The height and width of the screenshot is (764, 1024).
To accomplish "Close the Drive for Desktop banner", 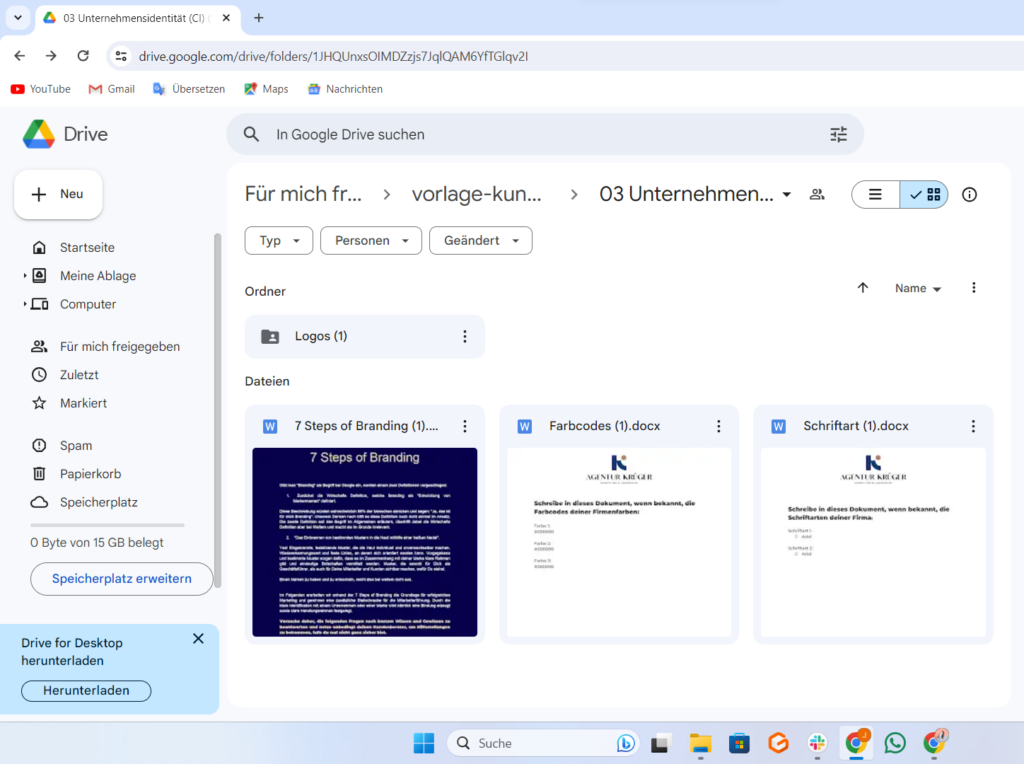I will (198, 639).
